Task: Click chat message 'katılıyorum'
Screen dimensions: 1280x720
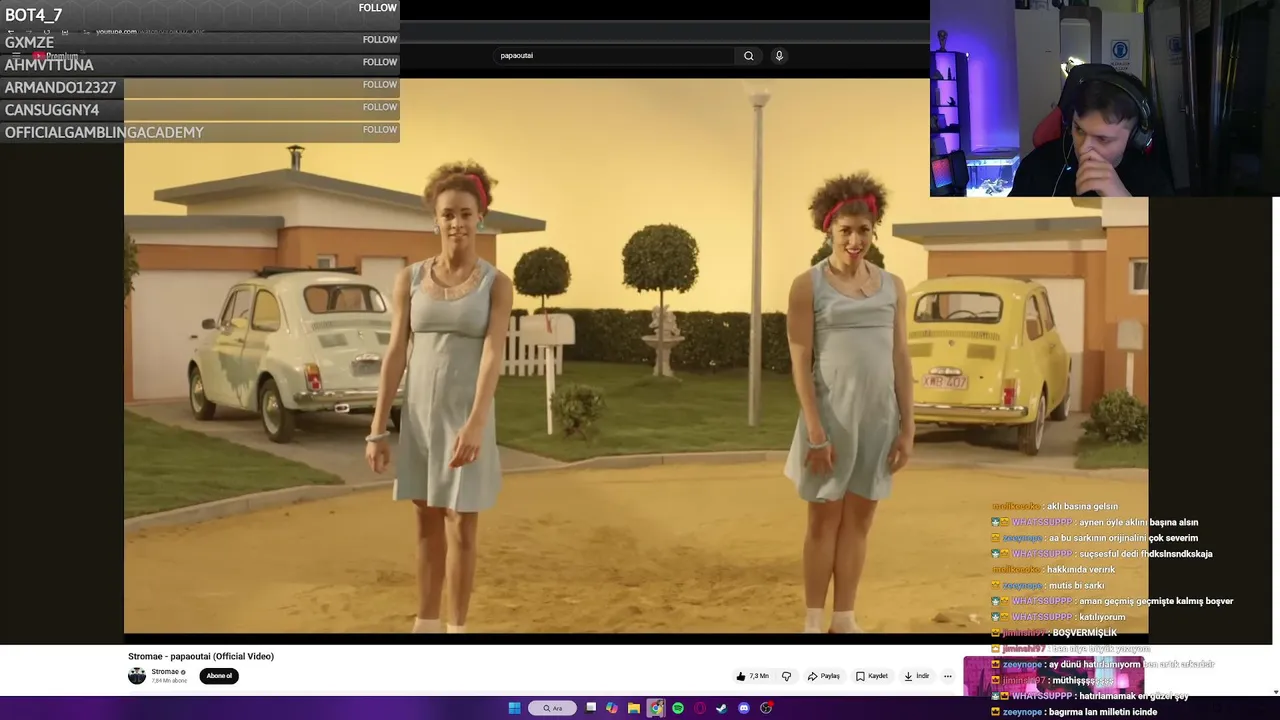Action: click(x=1101, y=617)
